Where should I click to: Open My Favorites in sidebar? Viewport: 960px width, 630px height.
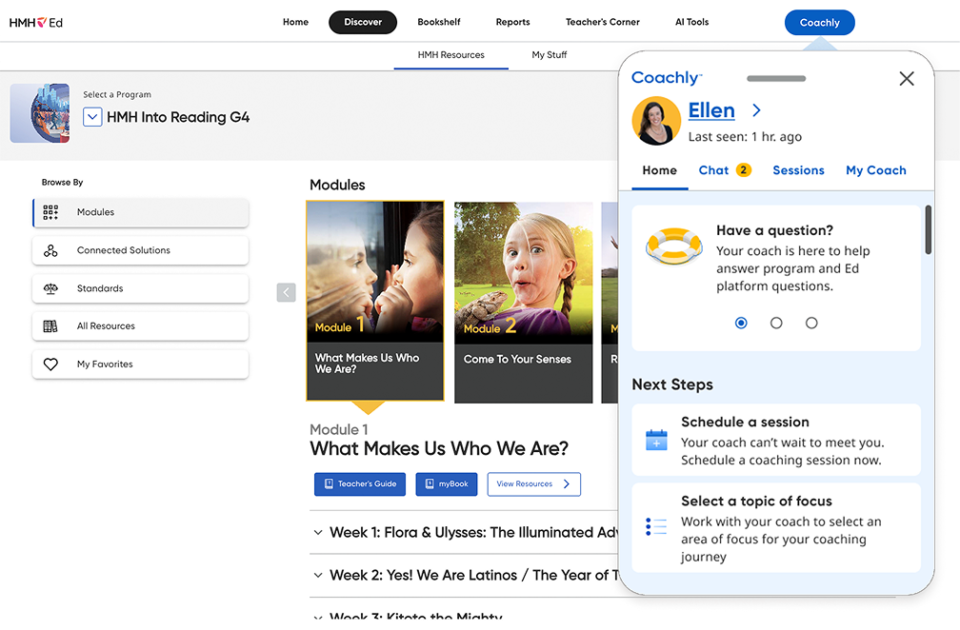(x=141, y=364)
